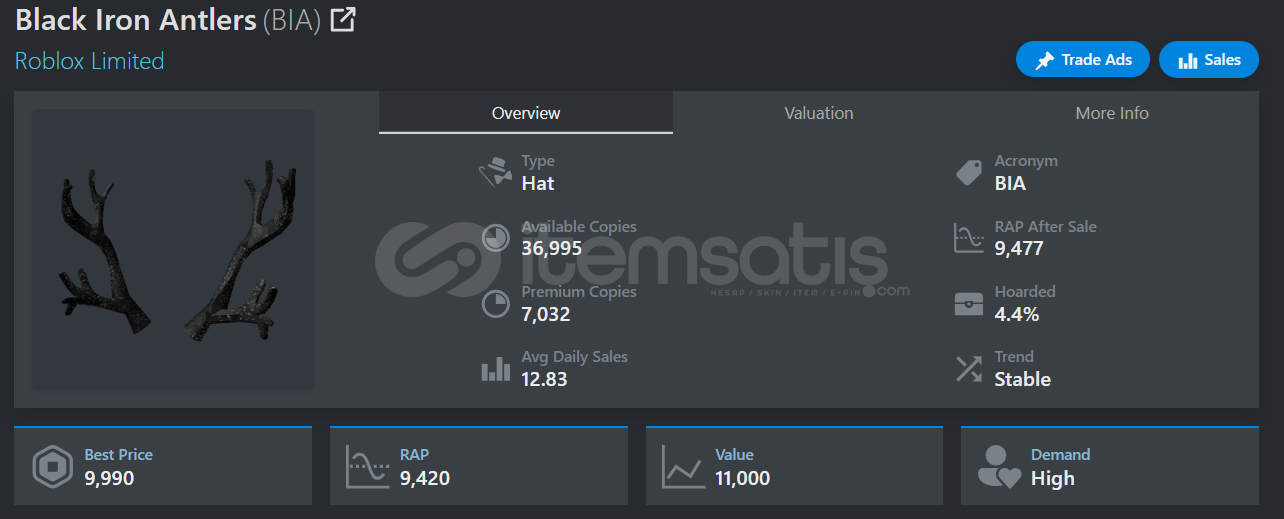Click the RAP After Sale label

(x=1045, y=227)
